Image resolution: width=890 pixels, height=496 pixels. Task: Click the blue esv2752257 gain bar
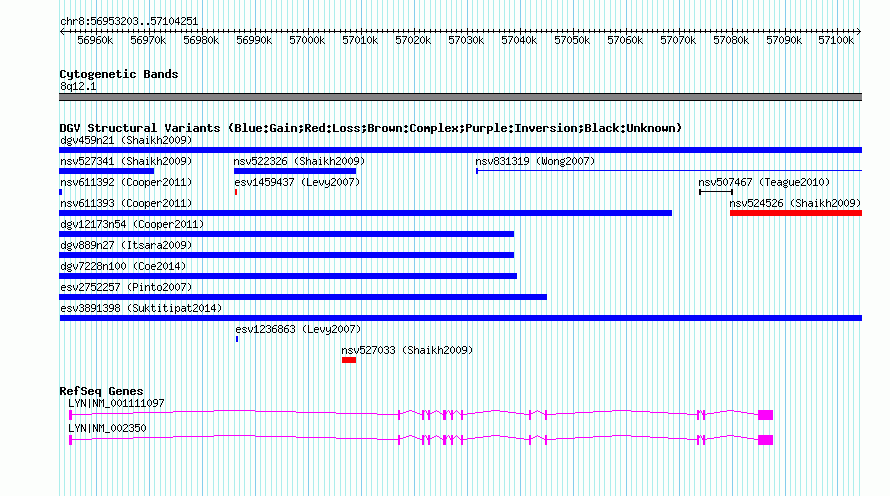(x=303, y=297)
